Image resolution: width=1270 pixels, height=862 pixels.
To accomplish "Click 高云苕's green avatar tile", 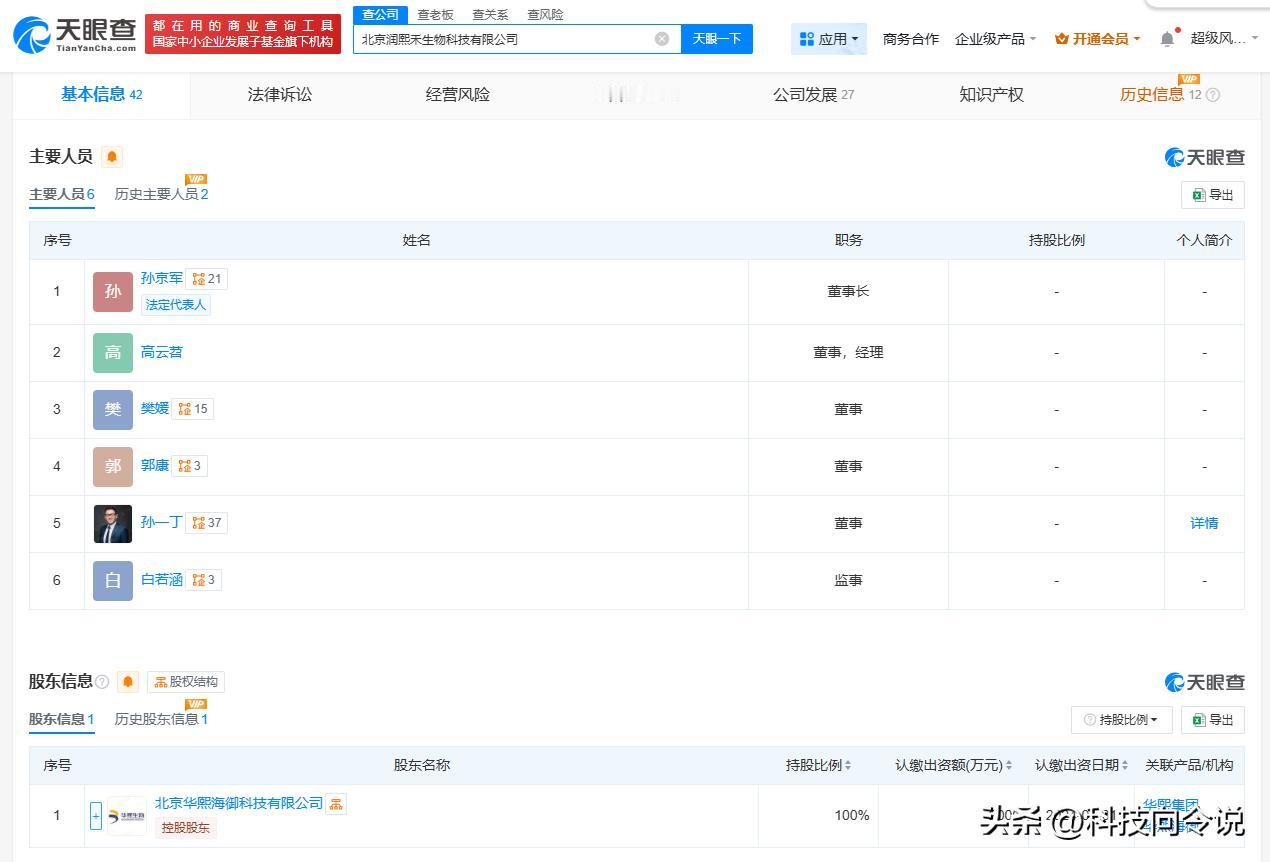I will pyautogui.click(x=113, y=353).
